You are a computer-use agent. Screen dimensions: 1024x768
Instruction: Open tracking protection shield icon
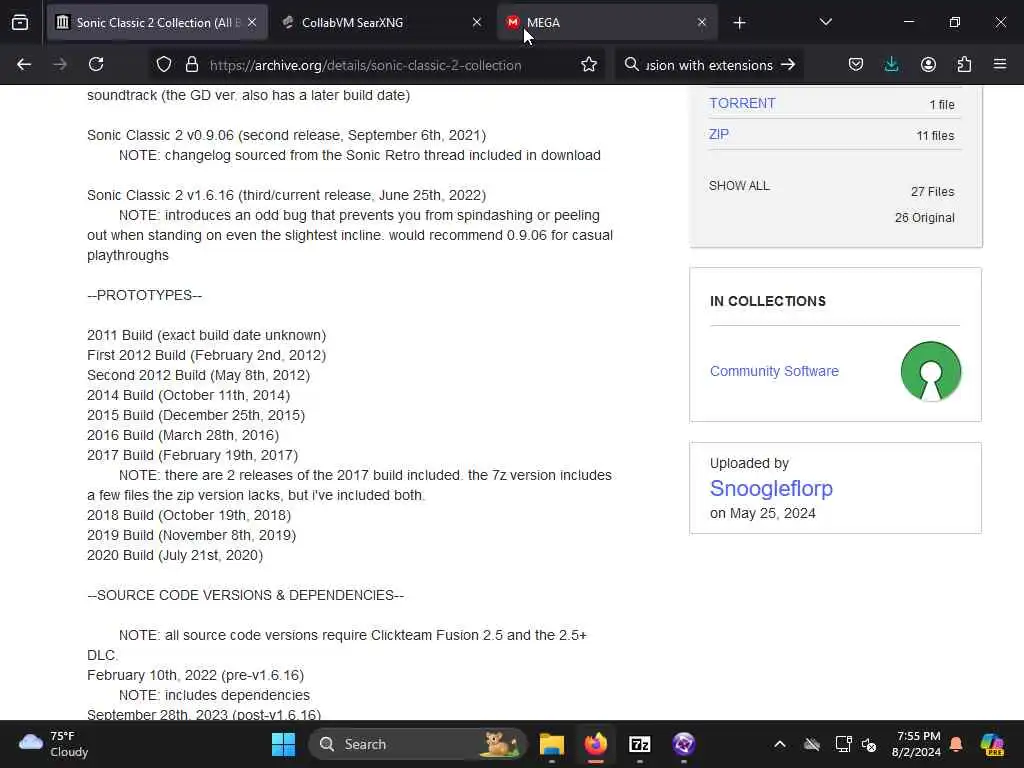pos(164,65)
